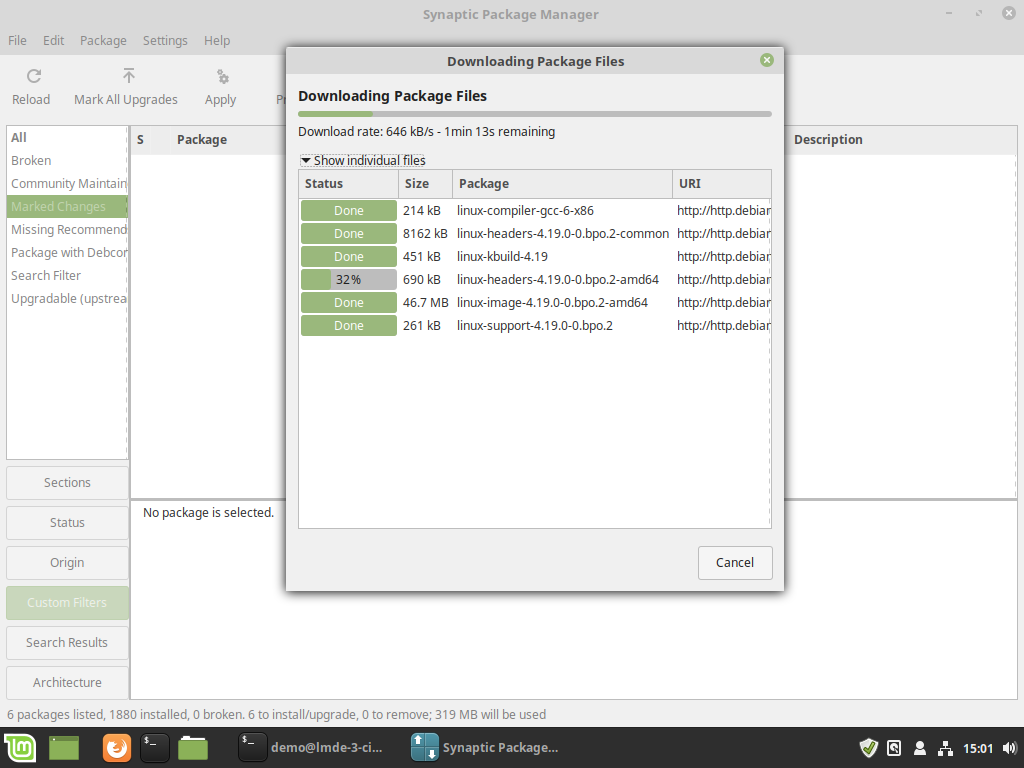Click the Apply gears icon
Screen dimensions: 1024x768
pos(223,77)
